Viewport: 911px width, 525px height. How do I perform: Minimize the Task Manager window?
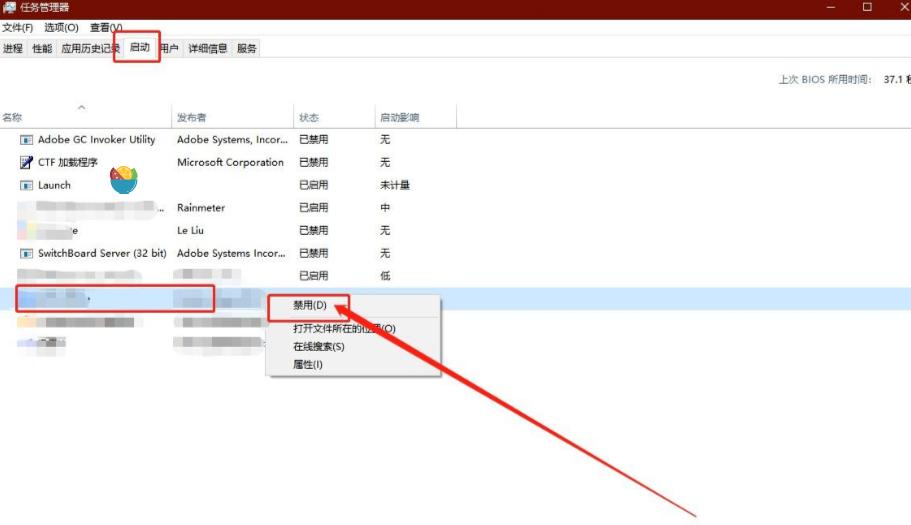click(831, 8)
